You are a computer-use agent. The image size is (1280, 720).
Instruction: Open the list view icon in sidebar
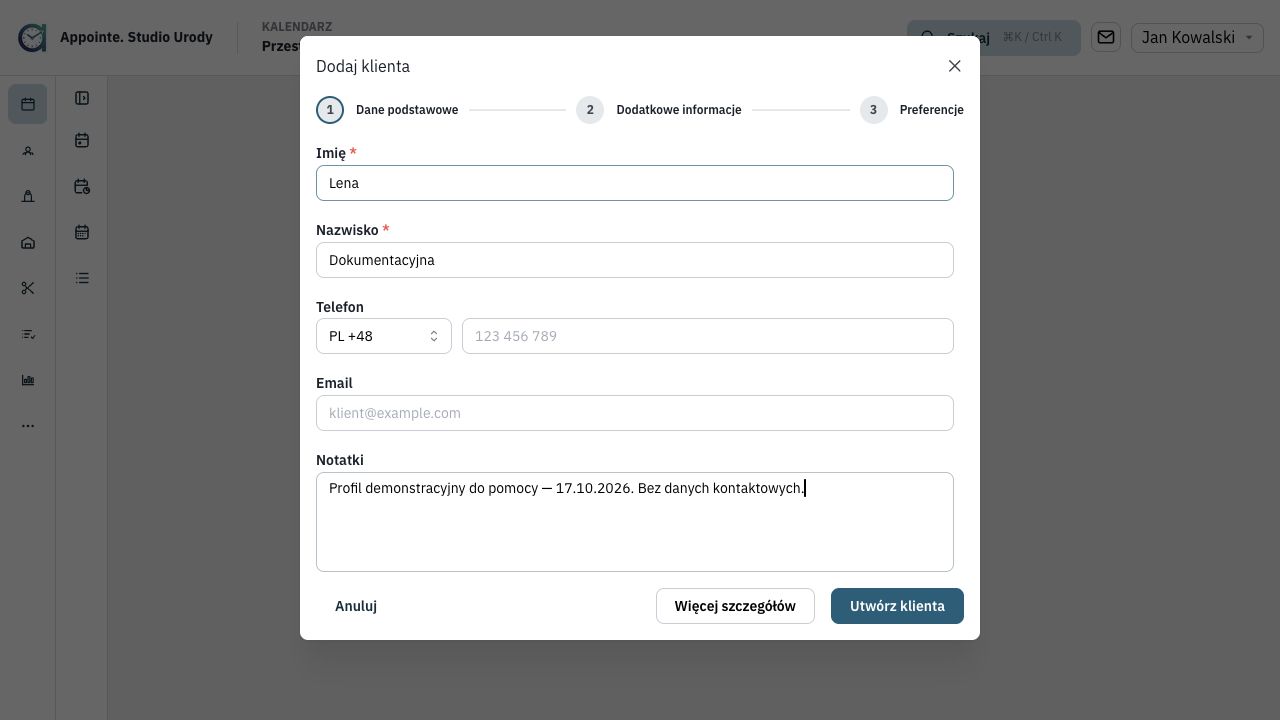[x=82, y=278]
